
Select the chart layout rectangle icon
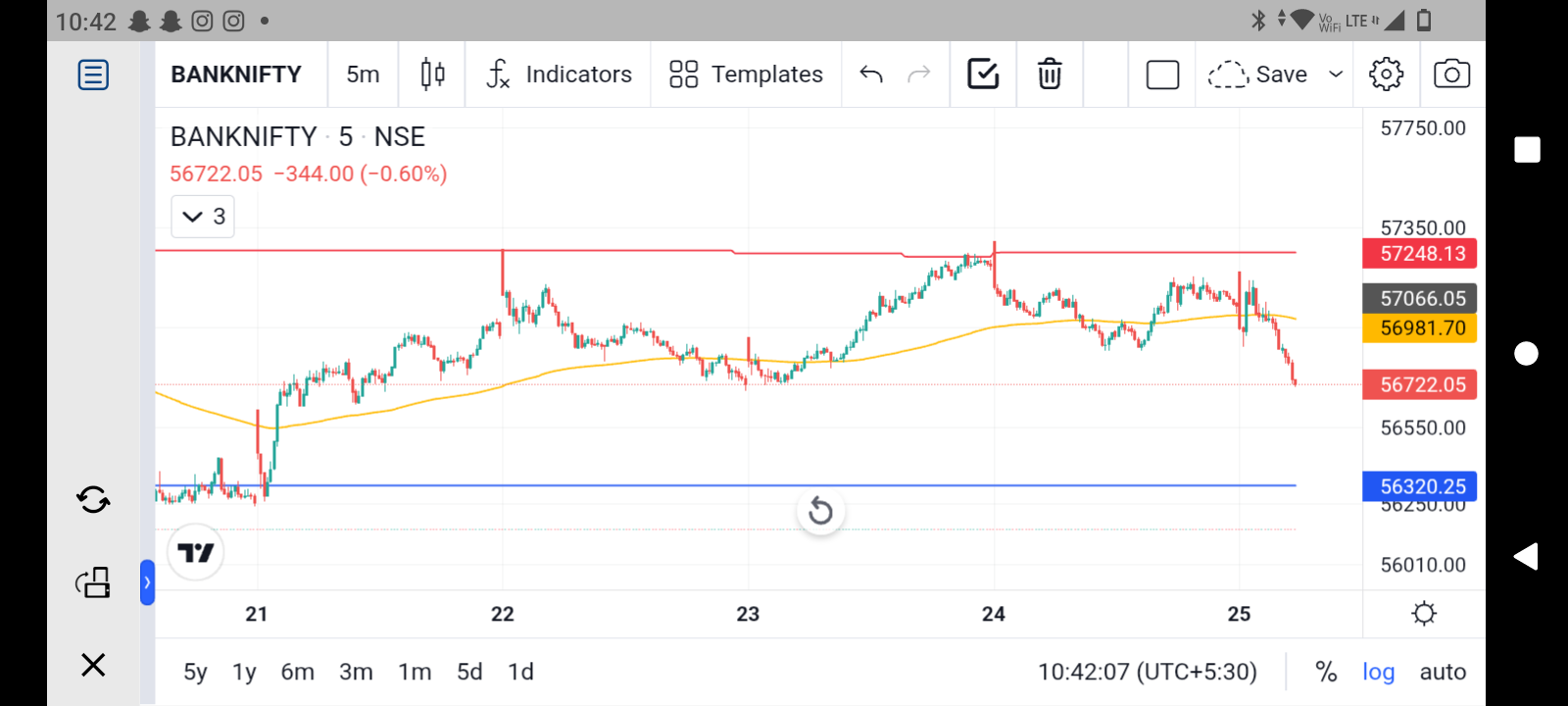click(x=1162, y=75)
